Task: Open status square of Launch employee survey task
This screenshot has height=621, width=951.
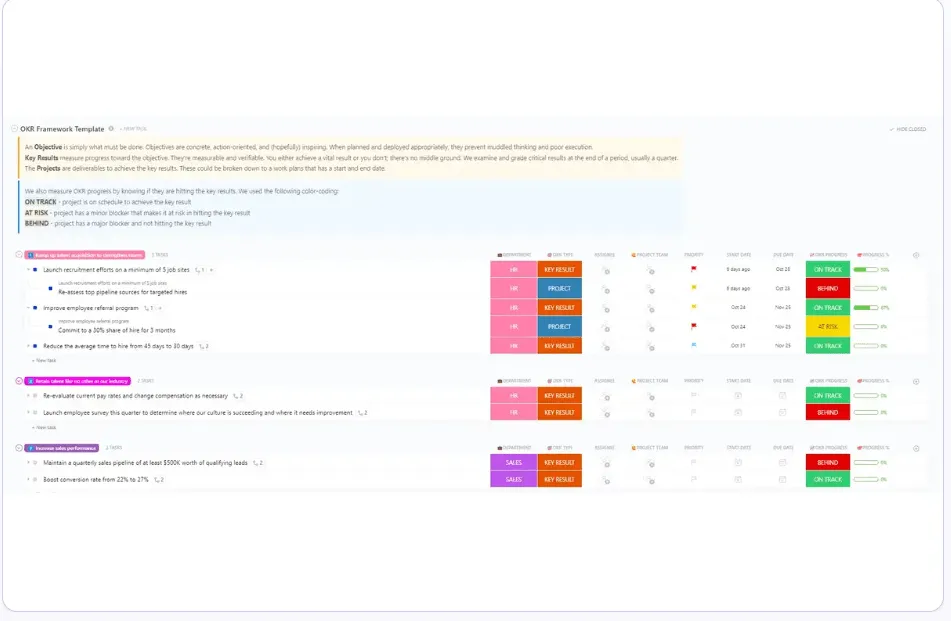Action: pos(35,413)
